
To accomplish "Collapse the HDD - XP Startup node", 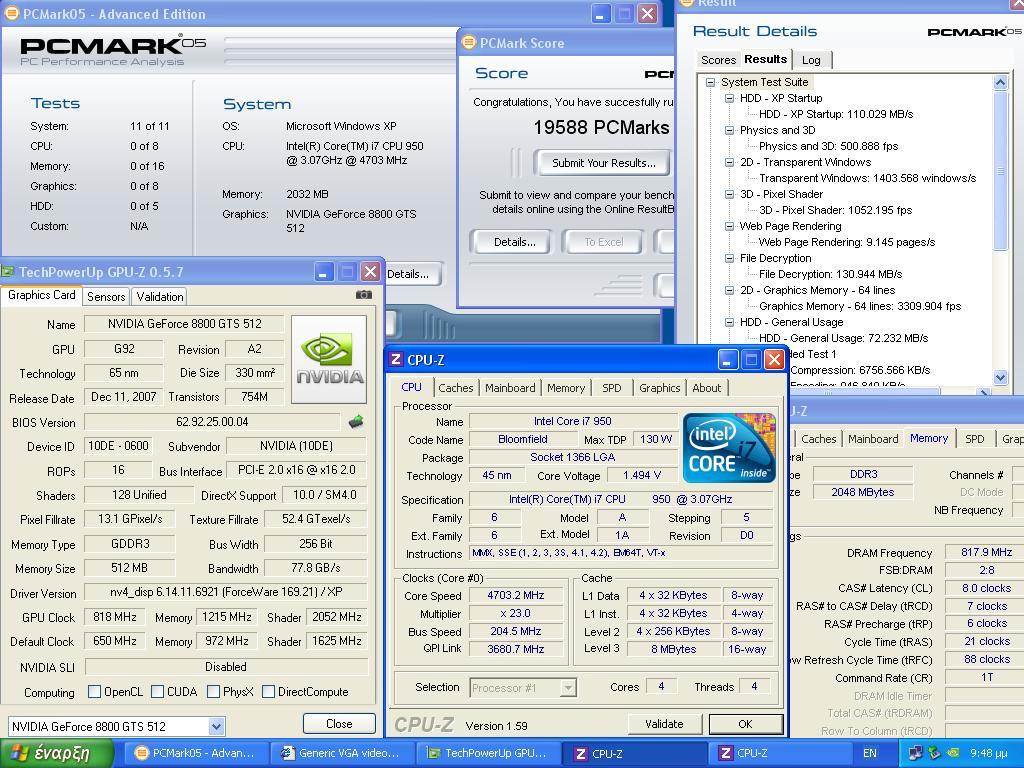I will point(729,98).
